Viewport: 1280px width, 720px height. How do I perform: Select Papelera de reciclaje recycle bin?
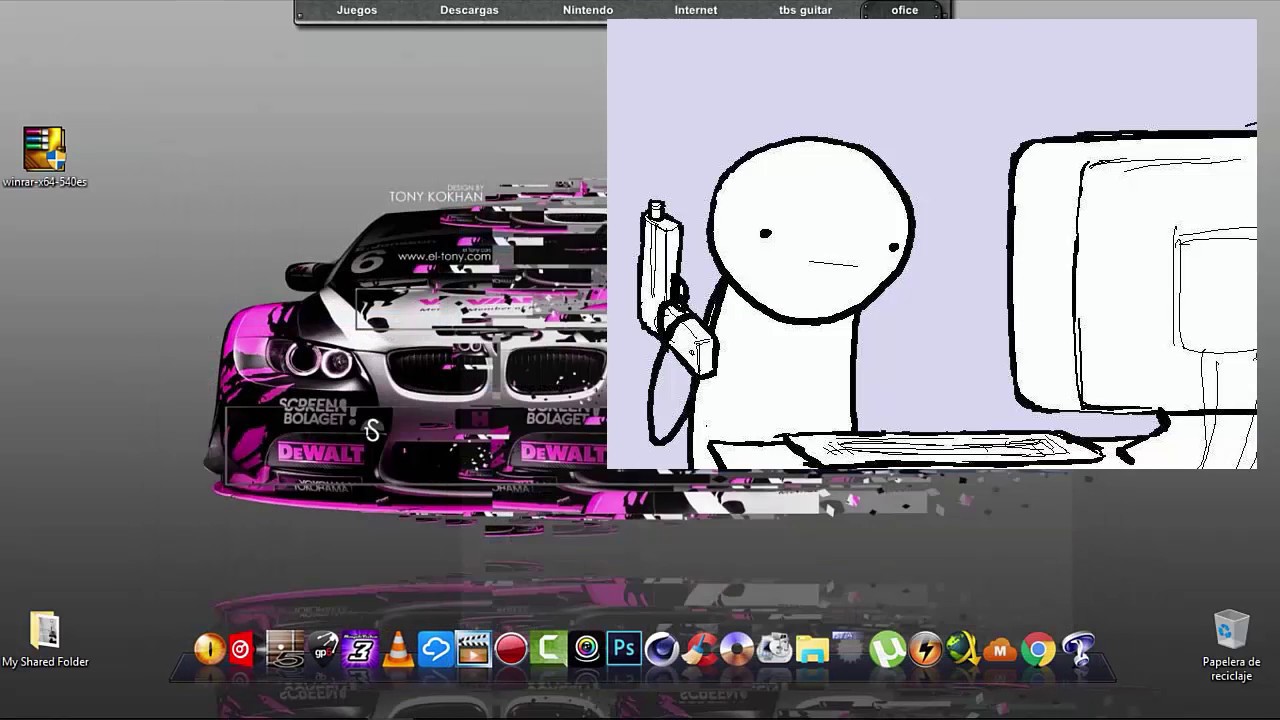coord(1231,646)
